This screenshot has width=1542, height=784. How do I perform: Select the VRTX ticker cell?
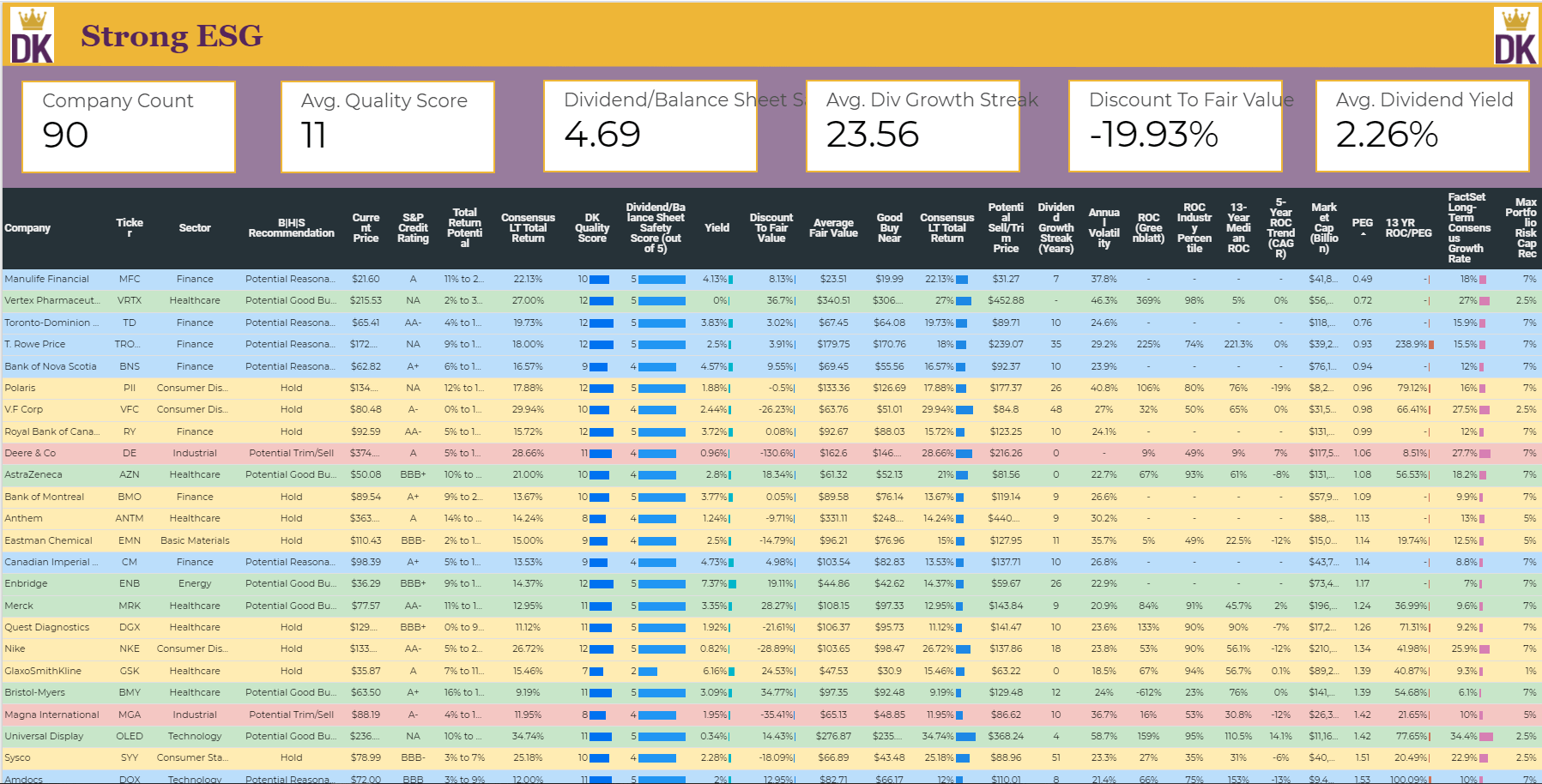coord(130,301)
